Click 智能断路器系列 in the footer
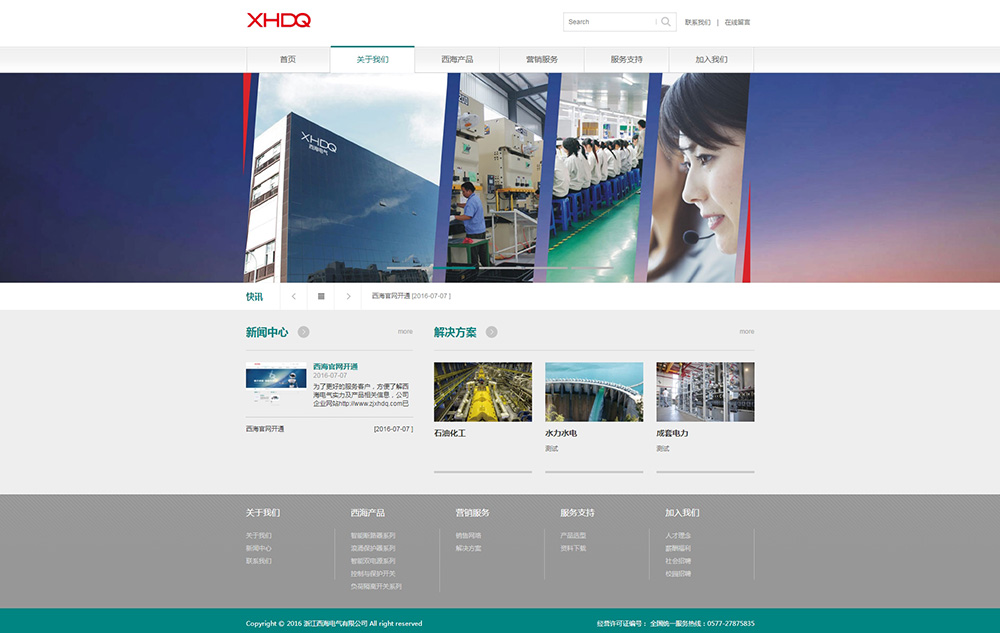Image resolution: width=1000 pixels, height=633 pixels. click(373, 536)
